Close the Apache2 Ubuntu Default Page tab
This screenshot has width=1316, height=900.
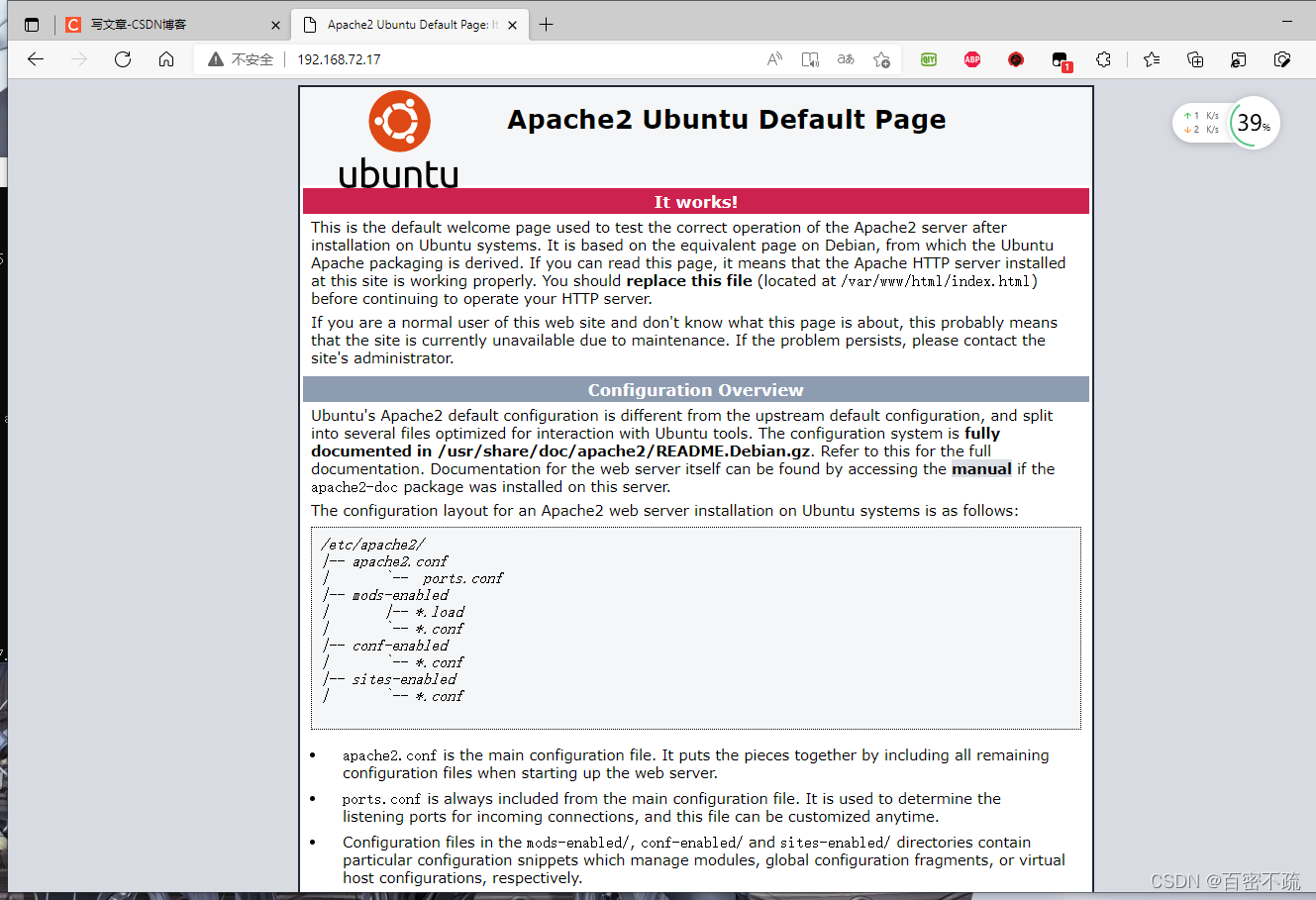[512, 25]
